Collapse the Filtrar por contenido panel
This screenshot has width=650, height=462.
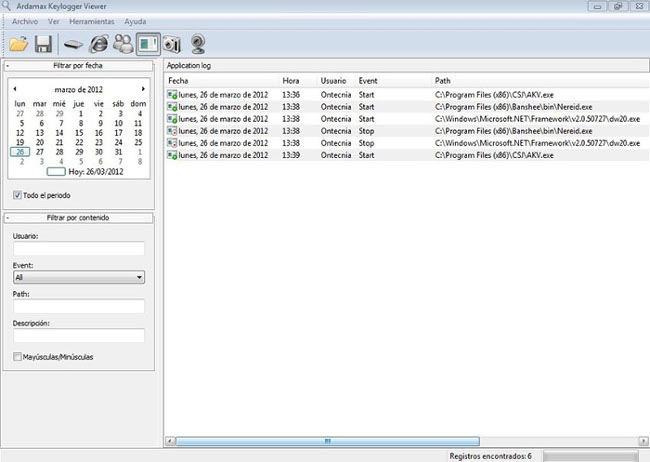pos(7,218)
